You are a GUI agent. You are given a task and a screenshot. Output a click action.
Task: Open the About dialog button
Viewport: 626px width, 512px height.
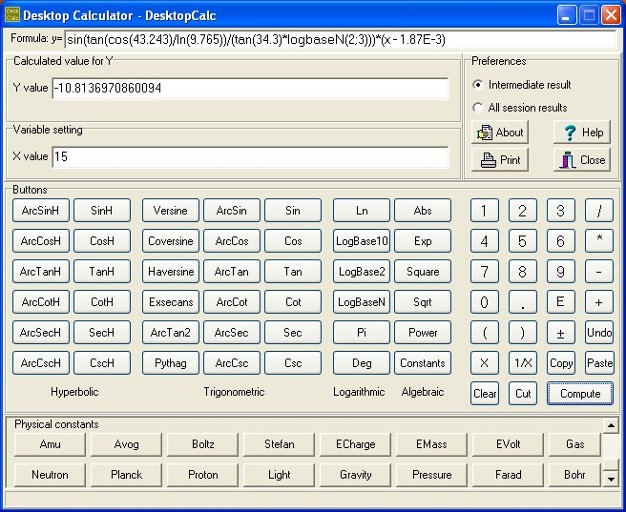[500, 132]
